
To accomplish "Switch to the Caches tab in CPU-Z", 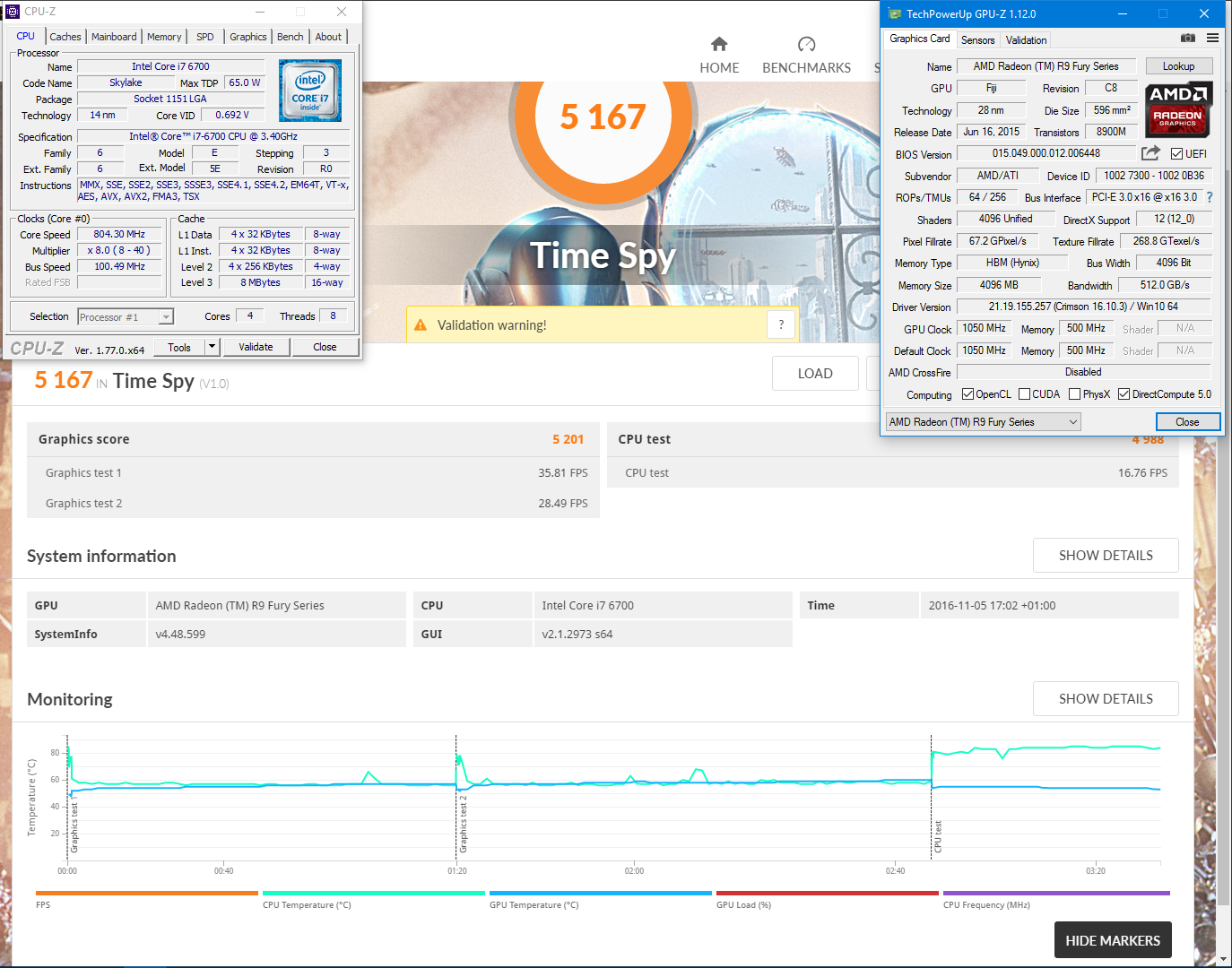I will [x=65, y=37].
